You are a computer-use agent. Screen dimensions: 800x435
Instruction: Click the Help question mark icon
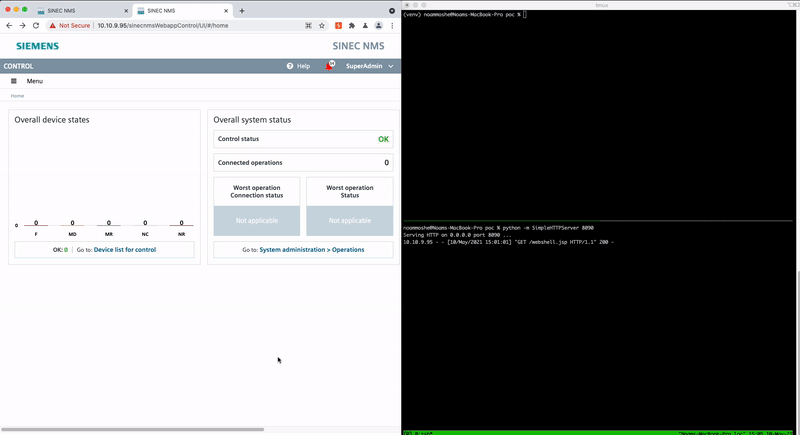(x=290, y=66)
